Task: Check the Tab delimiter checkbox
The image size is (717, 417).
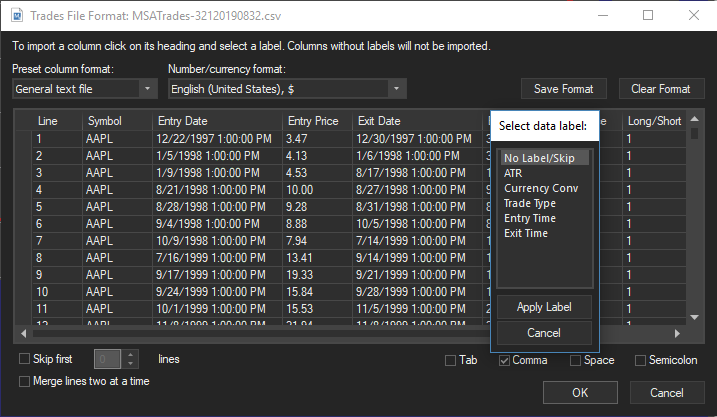Action: [x=450, y=360]
